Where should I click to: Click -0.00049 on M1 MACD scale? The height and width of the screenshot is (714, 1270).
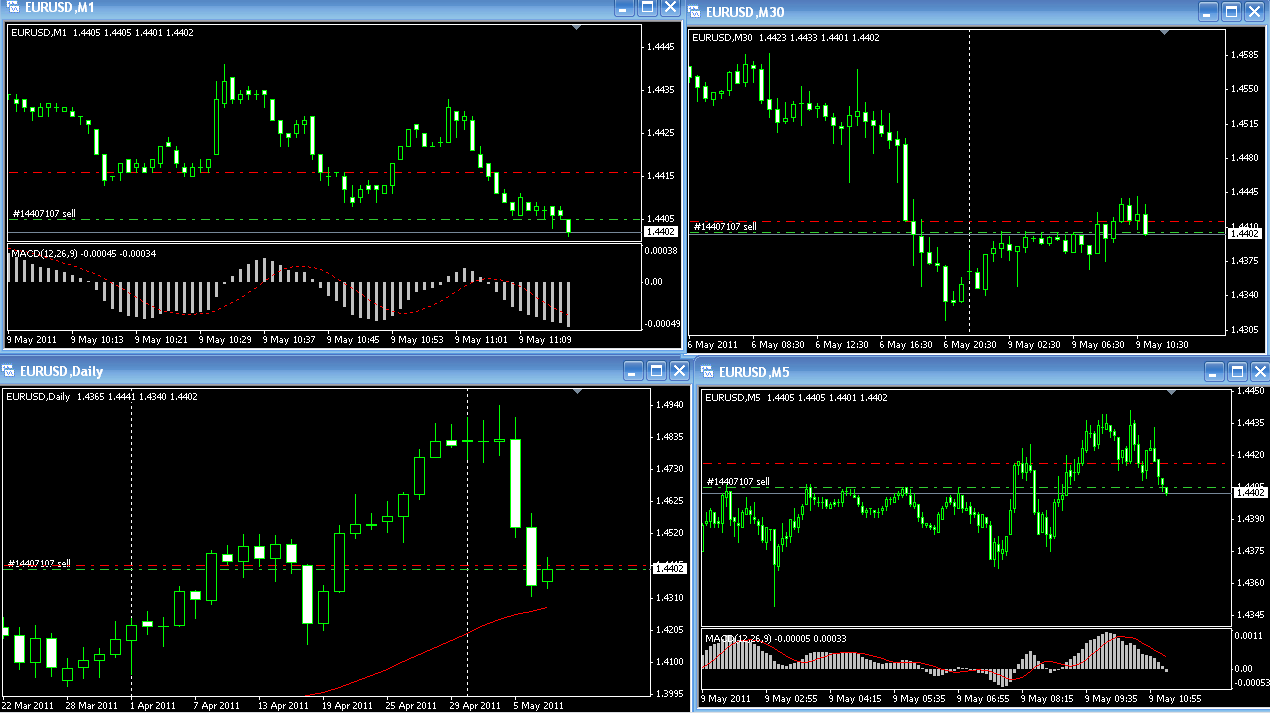tap(661, 324)
